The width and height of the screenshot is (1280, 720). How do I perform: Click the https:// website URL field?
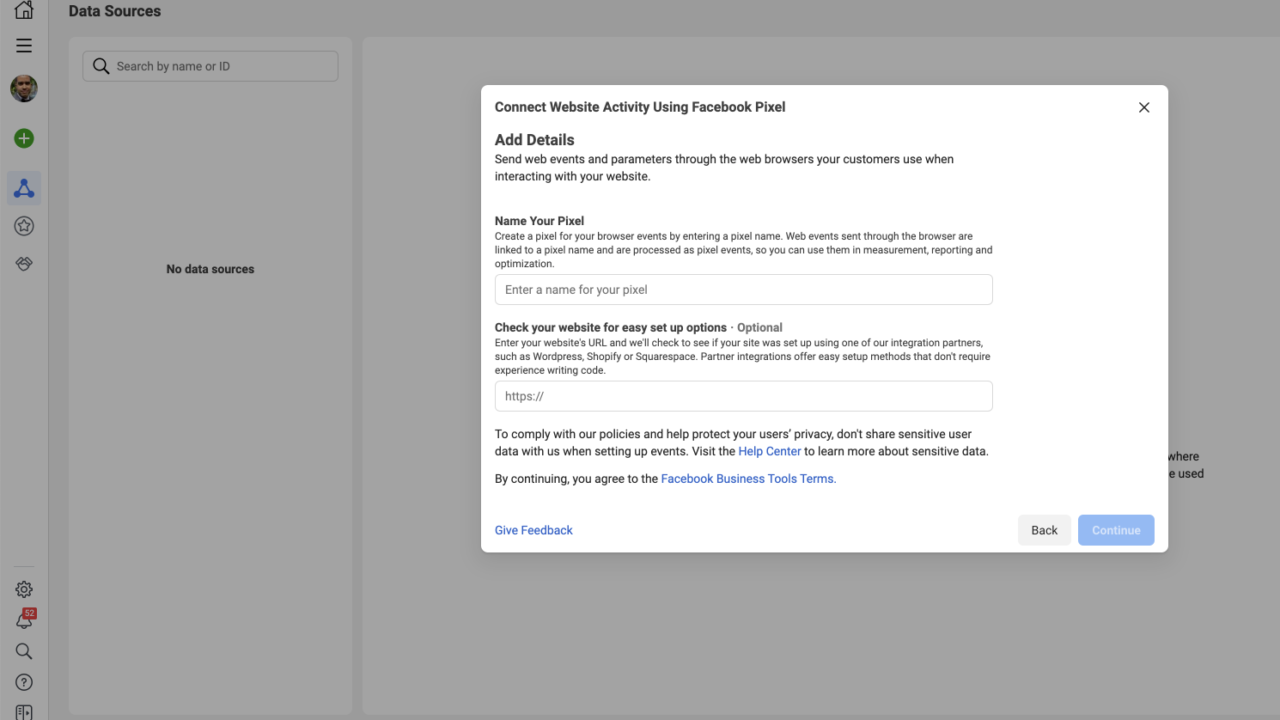coord(743,396)
